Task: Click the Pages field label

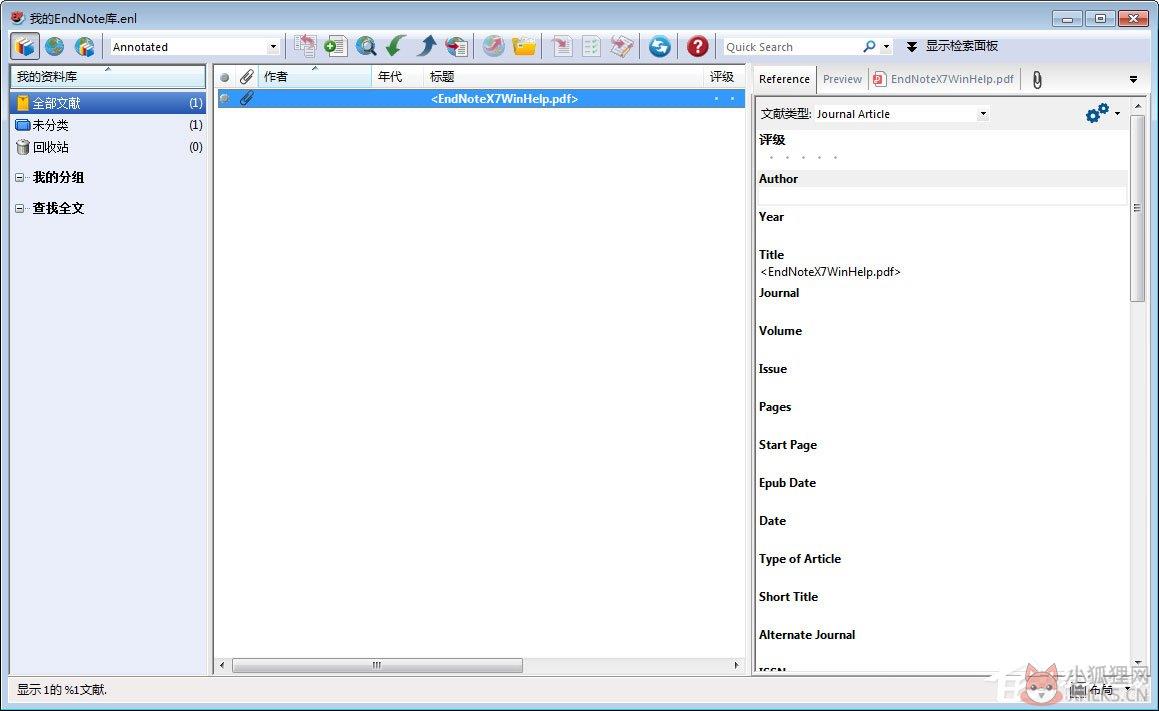Action: pos(775,406)
